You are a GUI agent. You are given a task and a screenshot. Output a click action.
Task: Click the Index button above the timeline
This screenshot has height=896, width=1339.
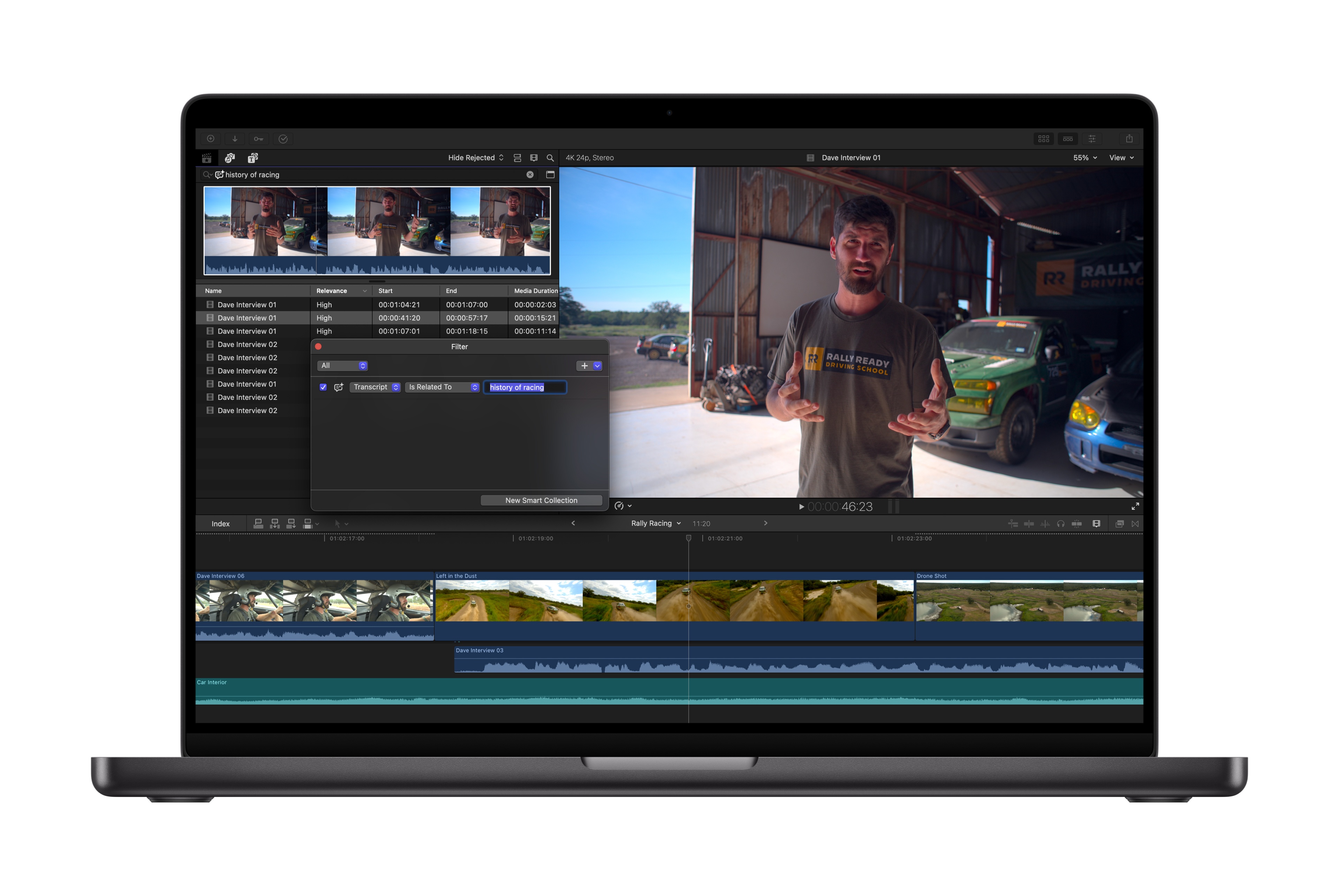pyautogui.click(x=221, y=523)
